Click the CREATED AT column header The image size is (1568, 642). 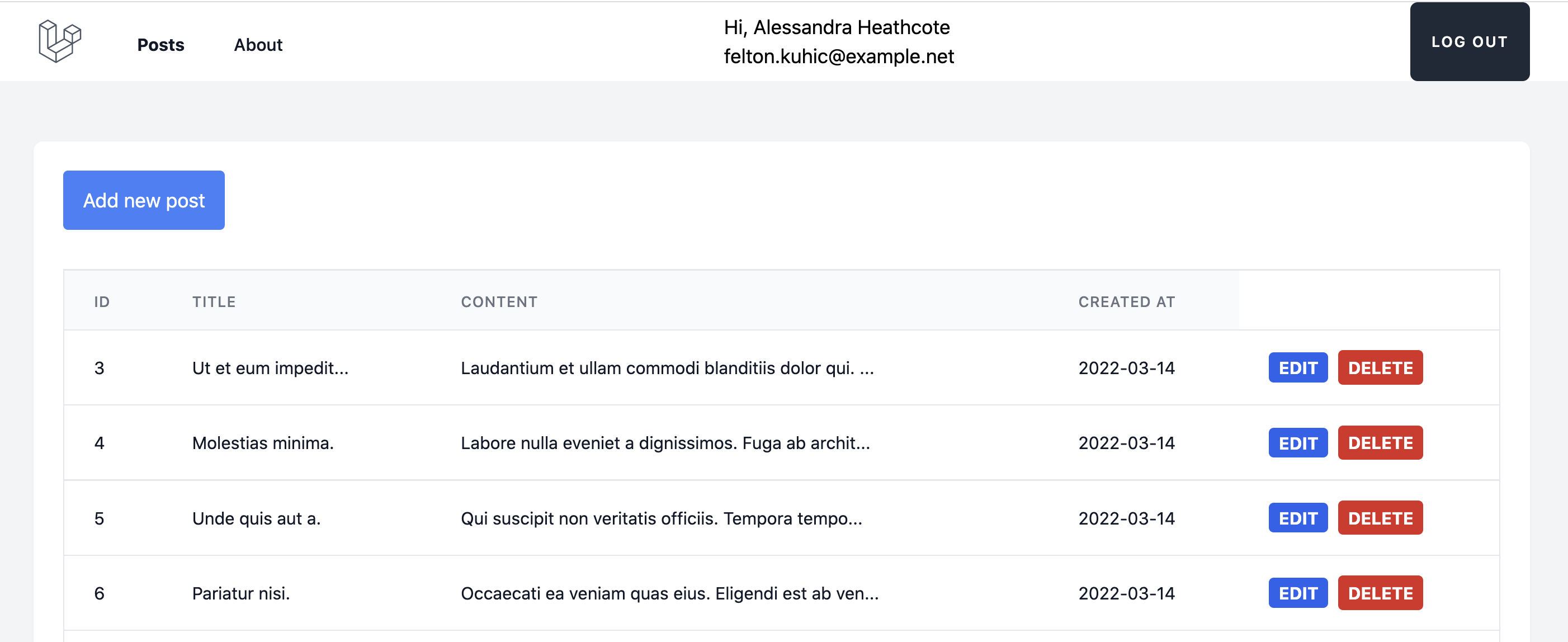pos(1127,301)
